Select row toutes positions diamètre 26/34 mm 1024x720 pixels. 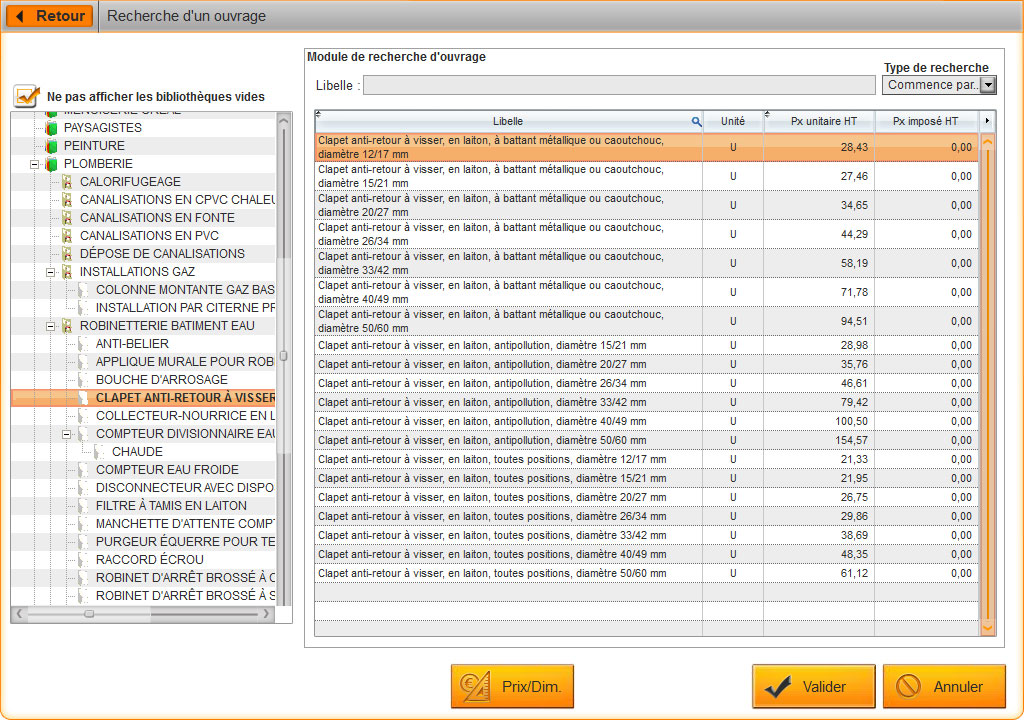[646, 516]
